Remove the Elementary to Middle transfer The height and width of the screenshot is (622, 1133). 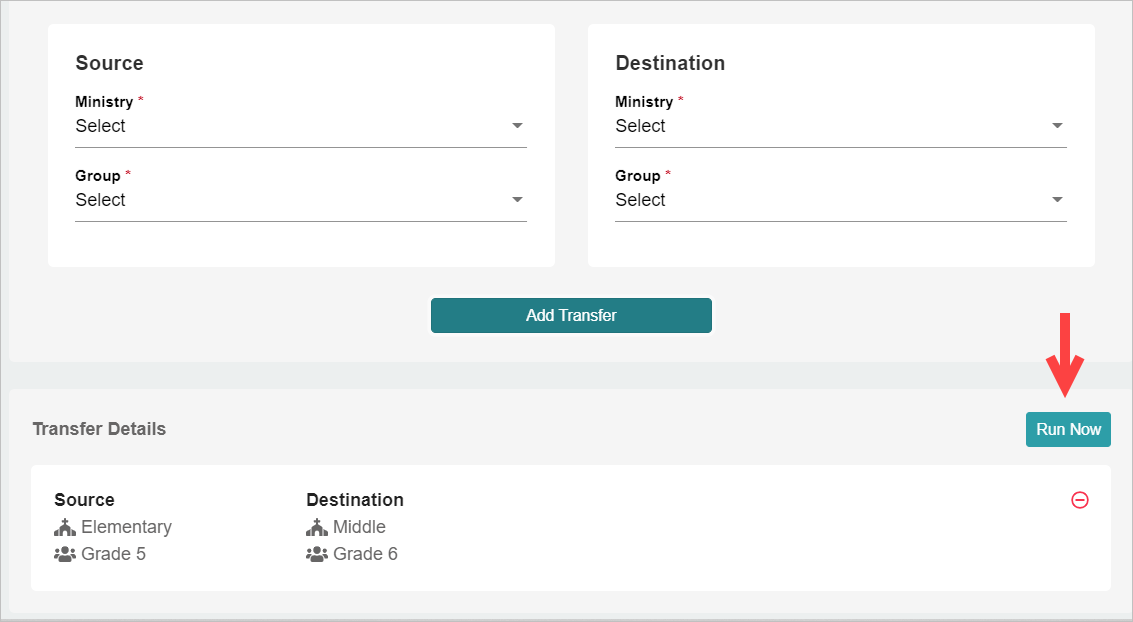tap(1080, 500)
